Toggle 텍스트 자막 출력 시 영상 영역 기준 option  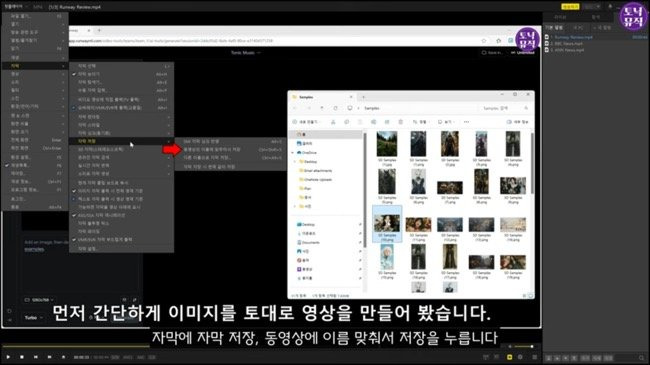(121, 199)
